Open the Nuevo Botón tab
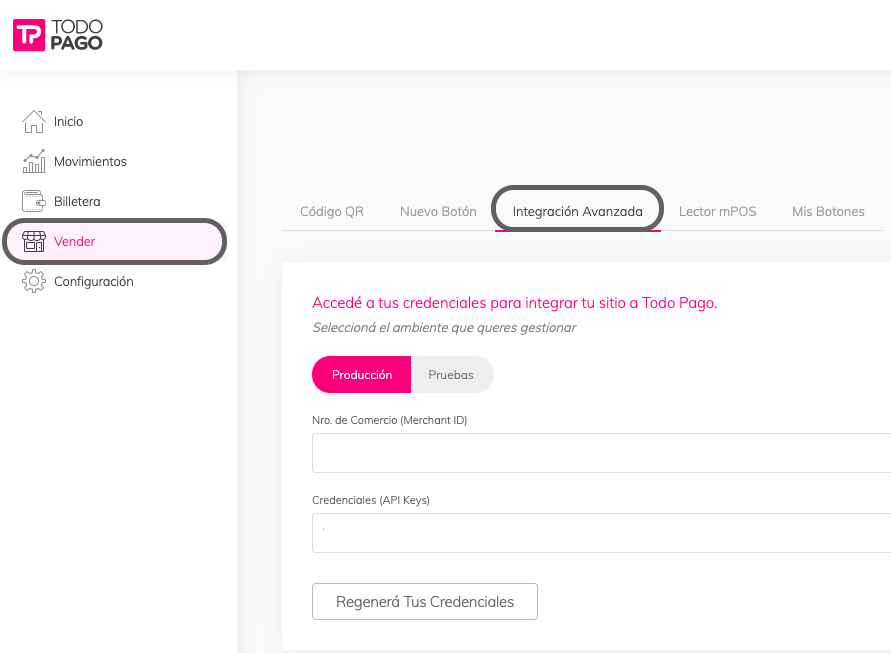Viewport: 891px width, 653px height. tap(438, 211)
